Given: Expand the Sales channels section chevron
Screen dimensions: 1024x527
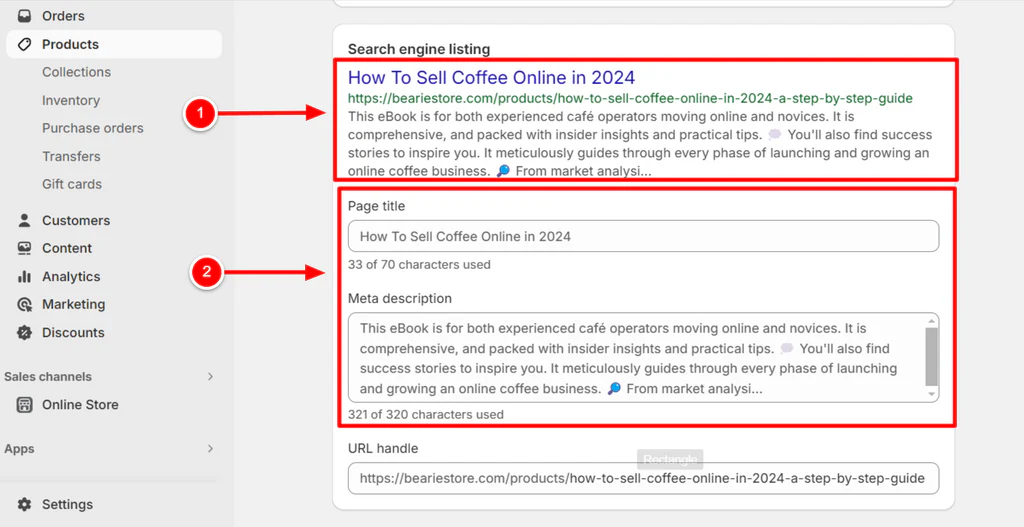Looking at the screenshot, I should coord(210,377).
